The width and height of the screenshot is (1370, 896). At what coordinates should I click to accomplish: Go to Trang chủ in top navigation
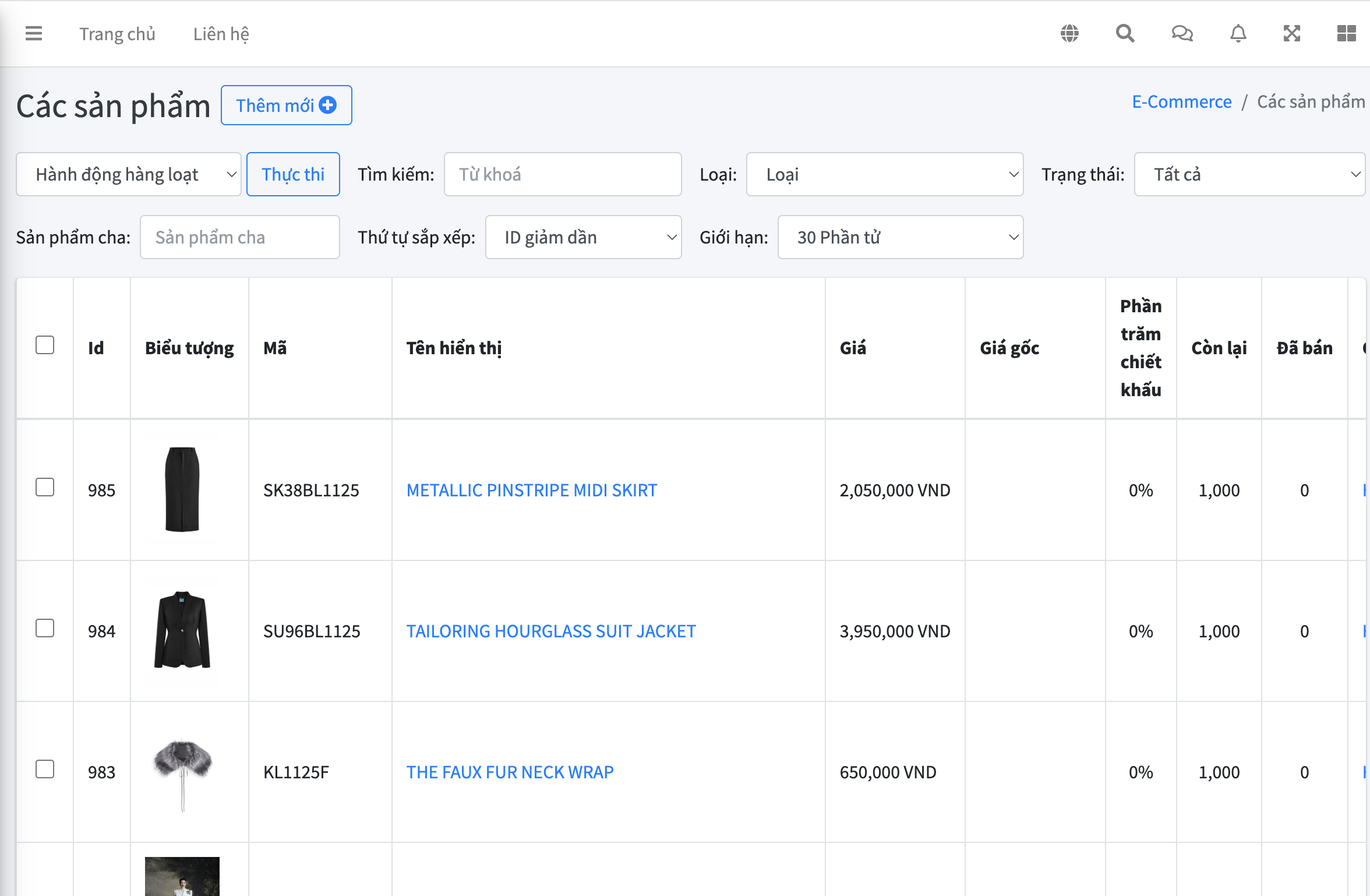117,34
